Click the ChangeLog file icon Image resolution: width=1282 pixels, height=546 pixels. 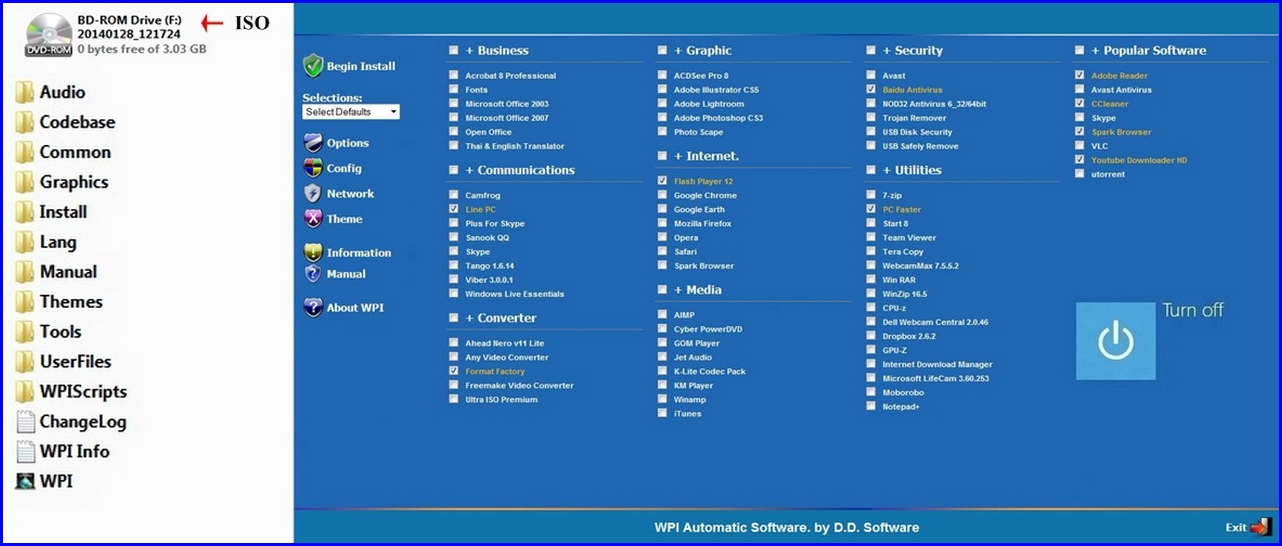tap(25, 422)
